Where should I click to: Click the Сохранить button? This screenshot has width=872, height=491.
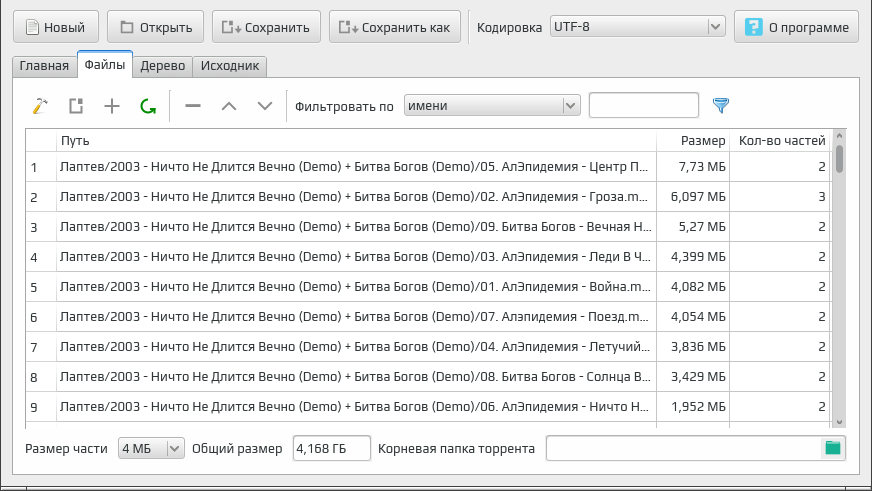click(x=266, y=27)
